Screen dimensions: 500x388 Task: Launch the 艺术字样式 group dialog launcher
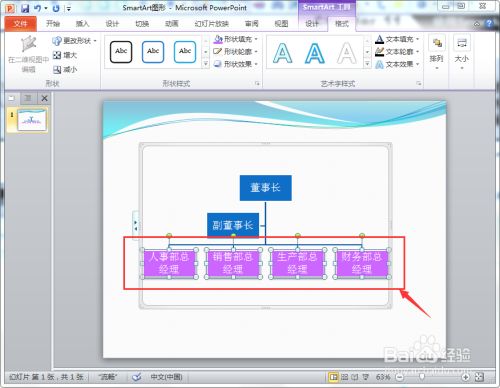419,83
